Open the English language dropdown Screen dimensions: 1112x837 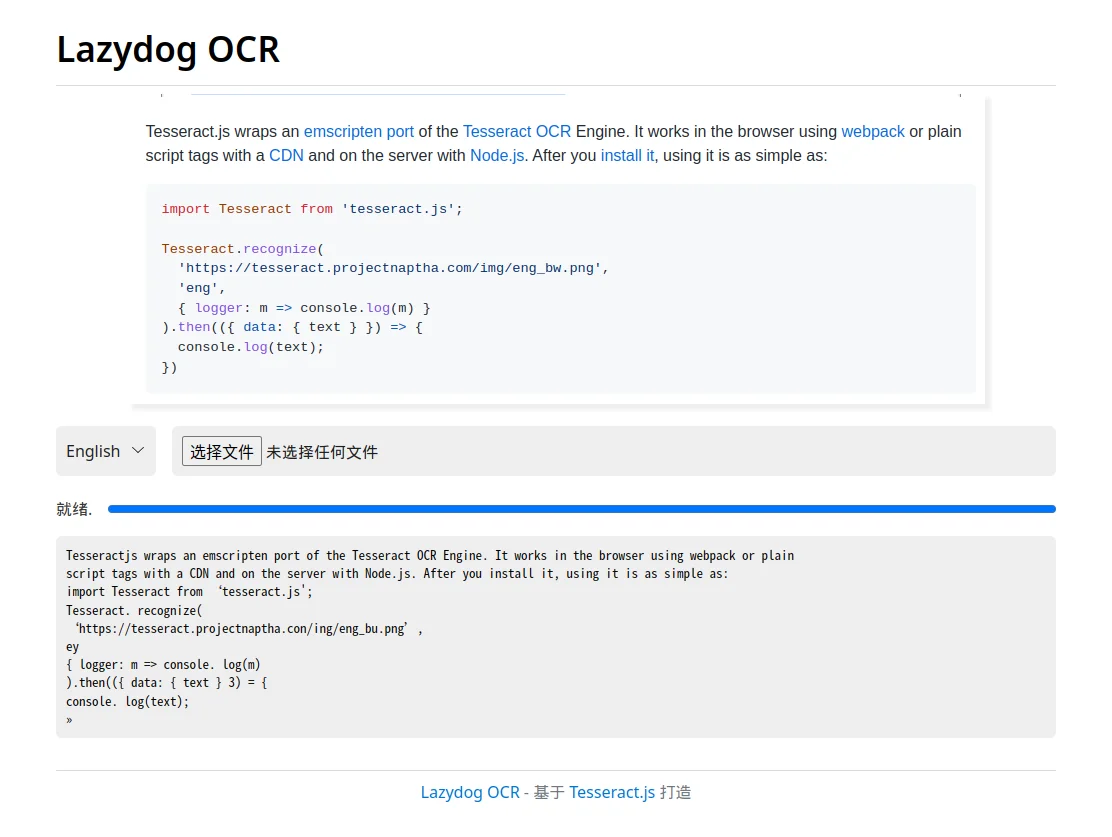point(105,451)
